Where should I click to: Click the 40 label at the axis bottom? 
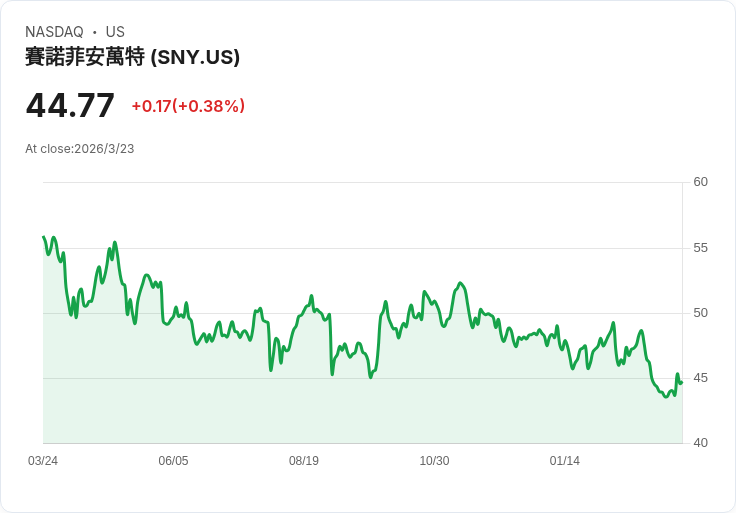point(700,443)
